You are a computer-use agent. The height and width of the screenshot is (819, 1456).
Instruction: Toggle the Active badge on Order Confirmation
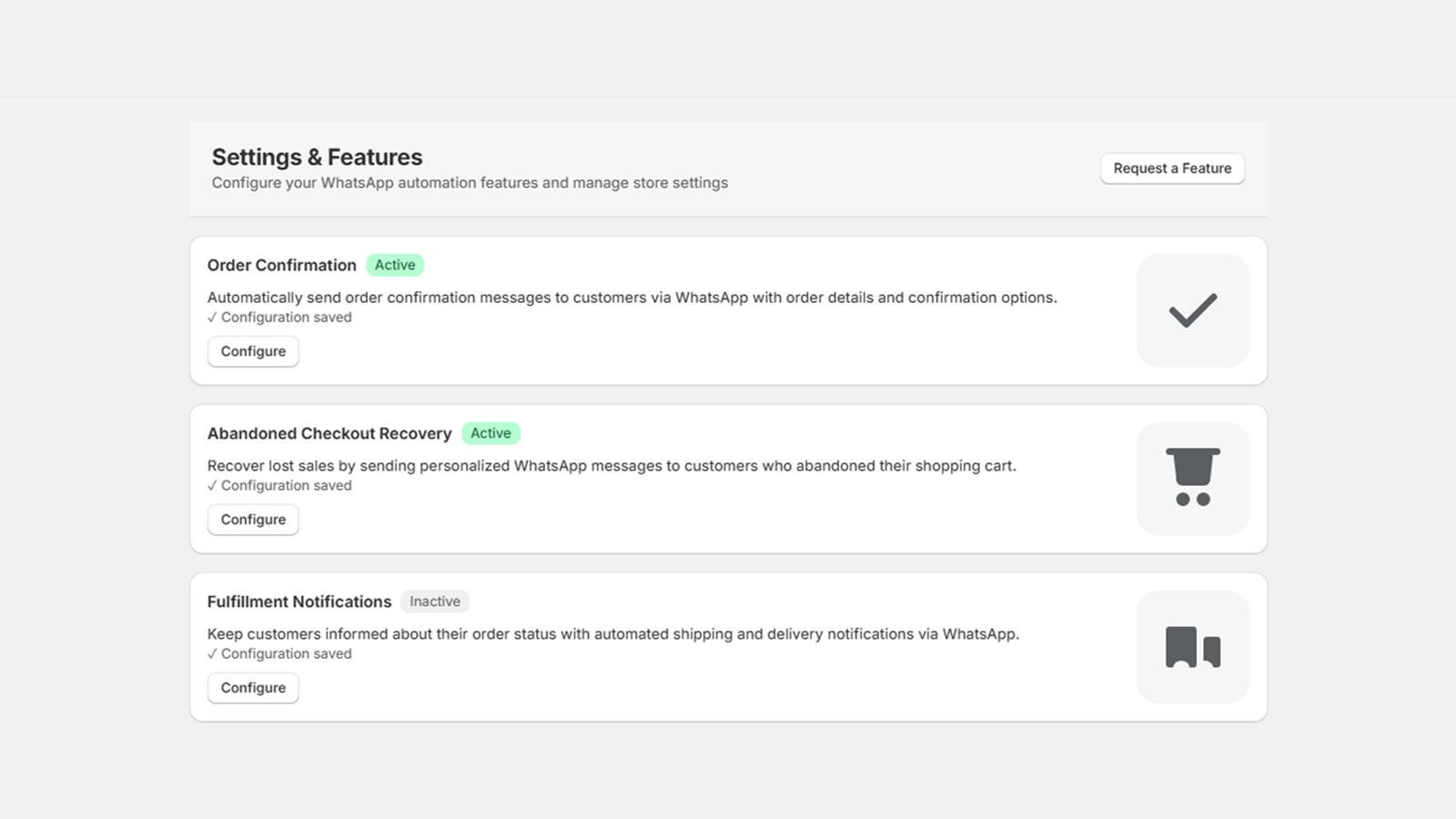point(395,265)
